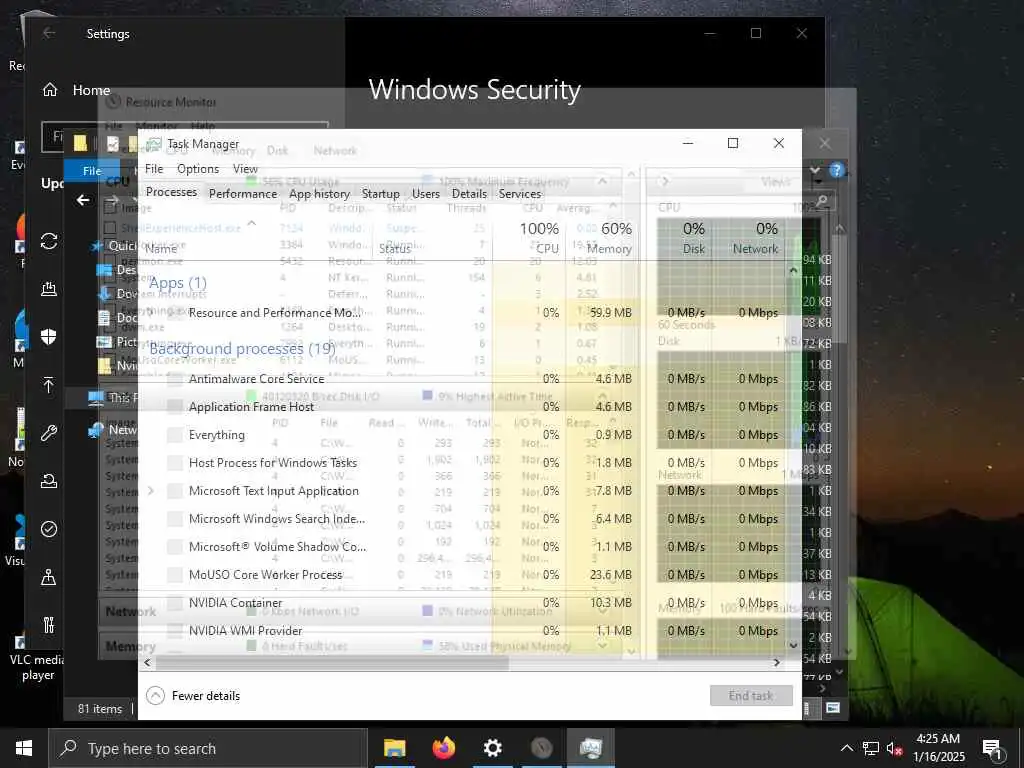Select Windows Security shield icon in Settings
The height and width of the screenshot is (768, 1024).
click(x=48, y=336)
